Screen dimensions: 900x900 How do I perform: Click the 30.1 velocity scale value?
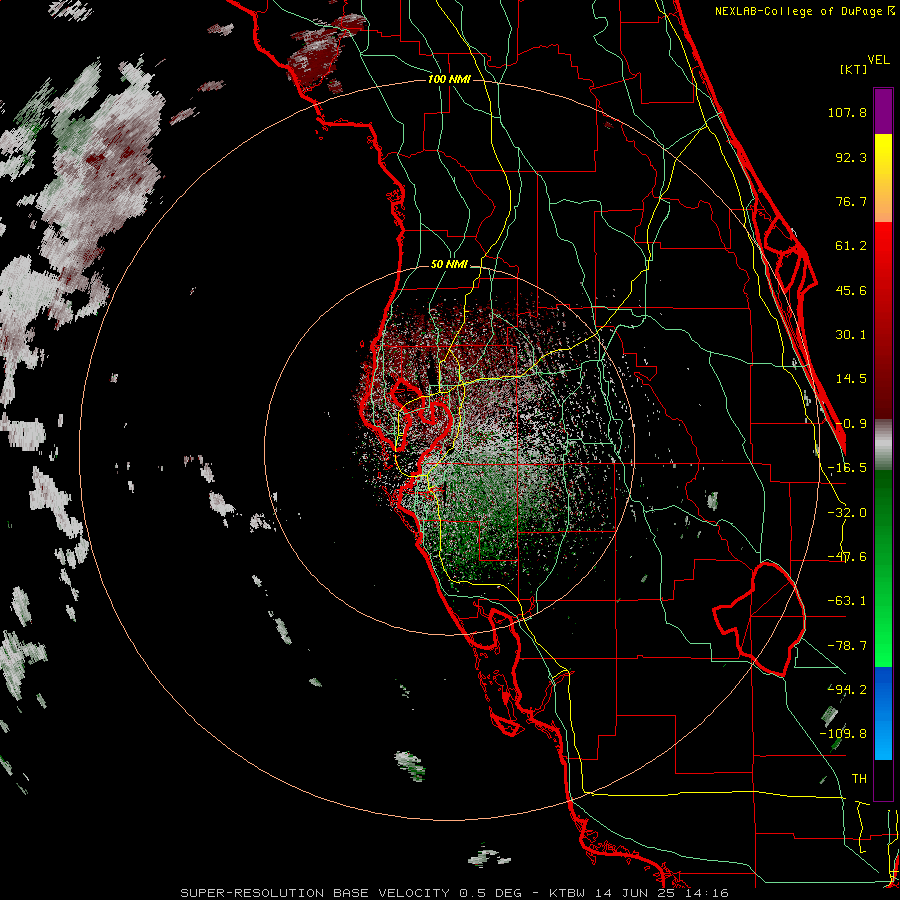(x=851, y=335)
